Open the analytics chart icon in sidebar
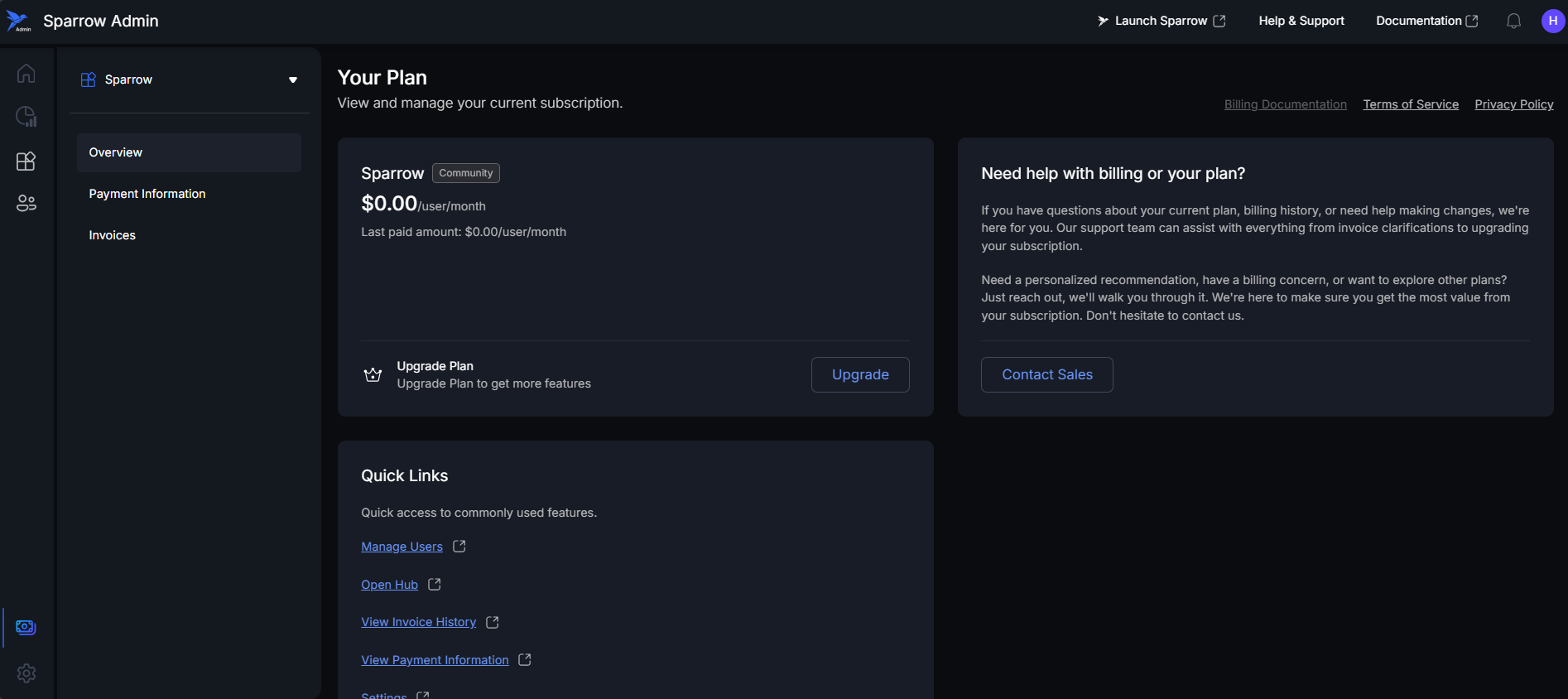Viewport: 1568px width, 699px height. 26,117
